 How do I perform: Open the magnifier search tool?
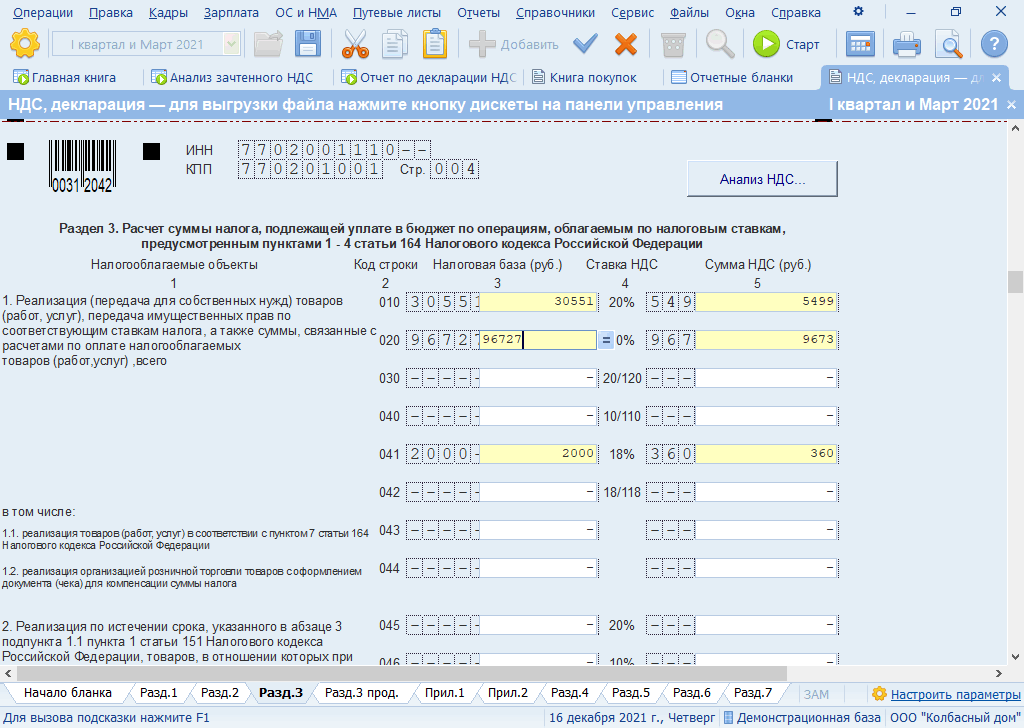pos(719,44)
